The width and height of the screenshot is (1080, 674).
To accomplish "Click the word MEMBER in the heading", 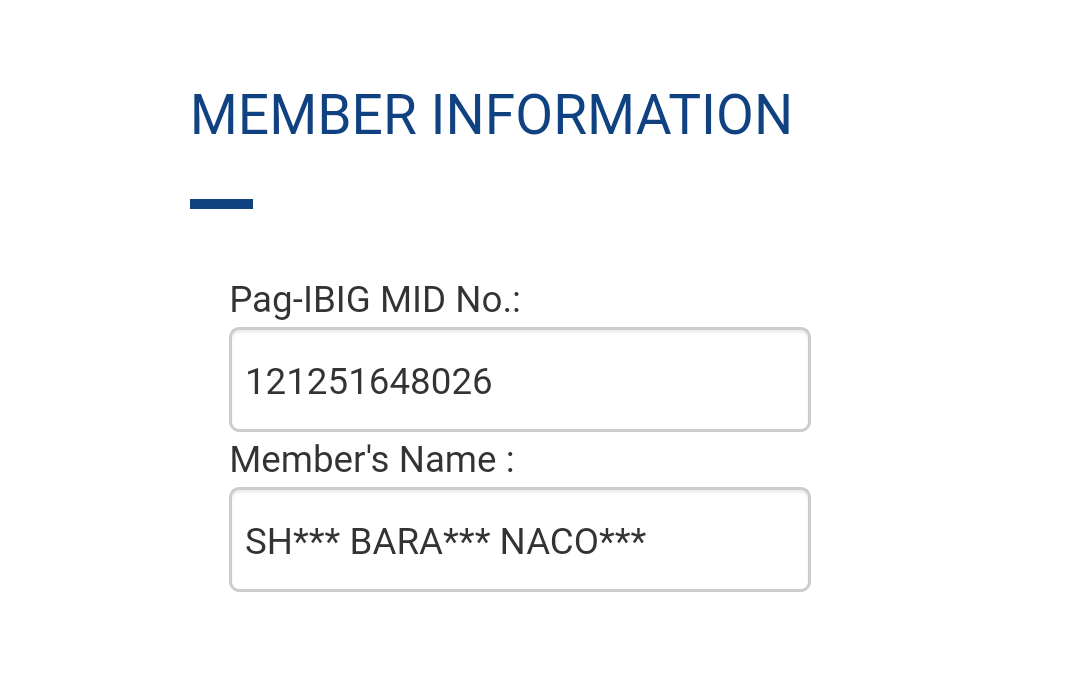I will 303,115.
